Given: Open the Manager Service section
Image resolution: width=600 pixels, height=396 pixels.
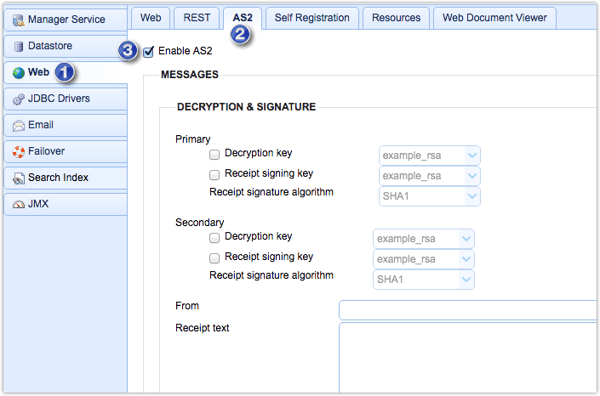Looking at the screenshot, I should pyautogui.click(x=65, y=20).
